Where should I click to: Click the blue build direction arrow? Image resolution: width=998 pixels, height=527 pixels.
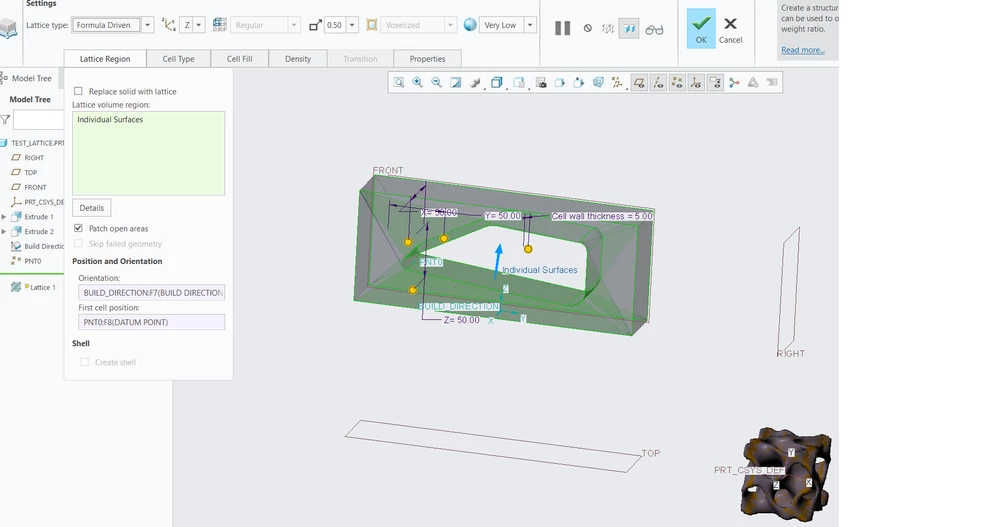(x=498, y=261)
